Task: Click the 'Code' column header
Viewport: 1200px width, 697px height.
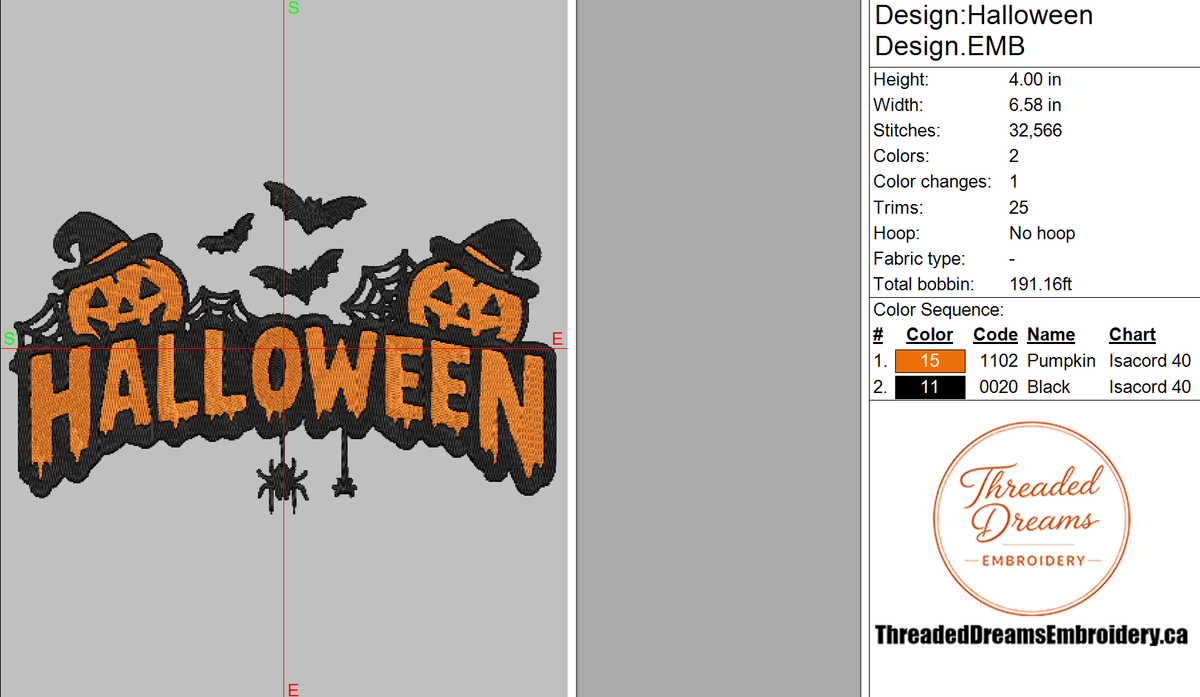Action: click(995, 335)
